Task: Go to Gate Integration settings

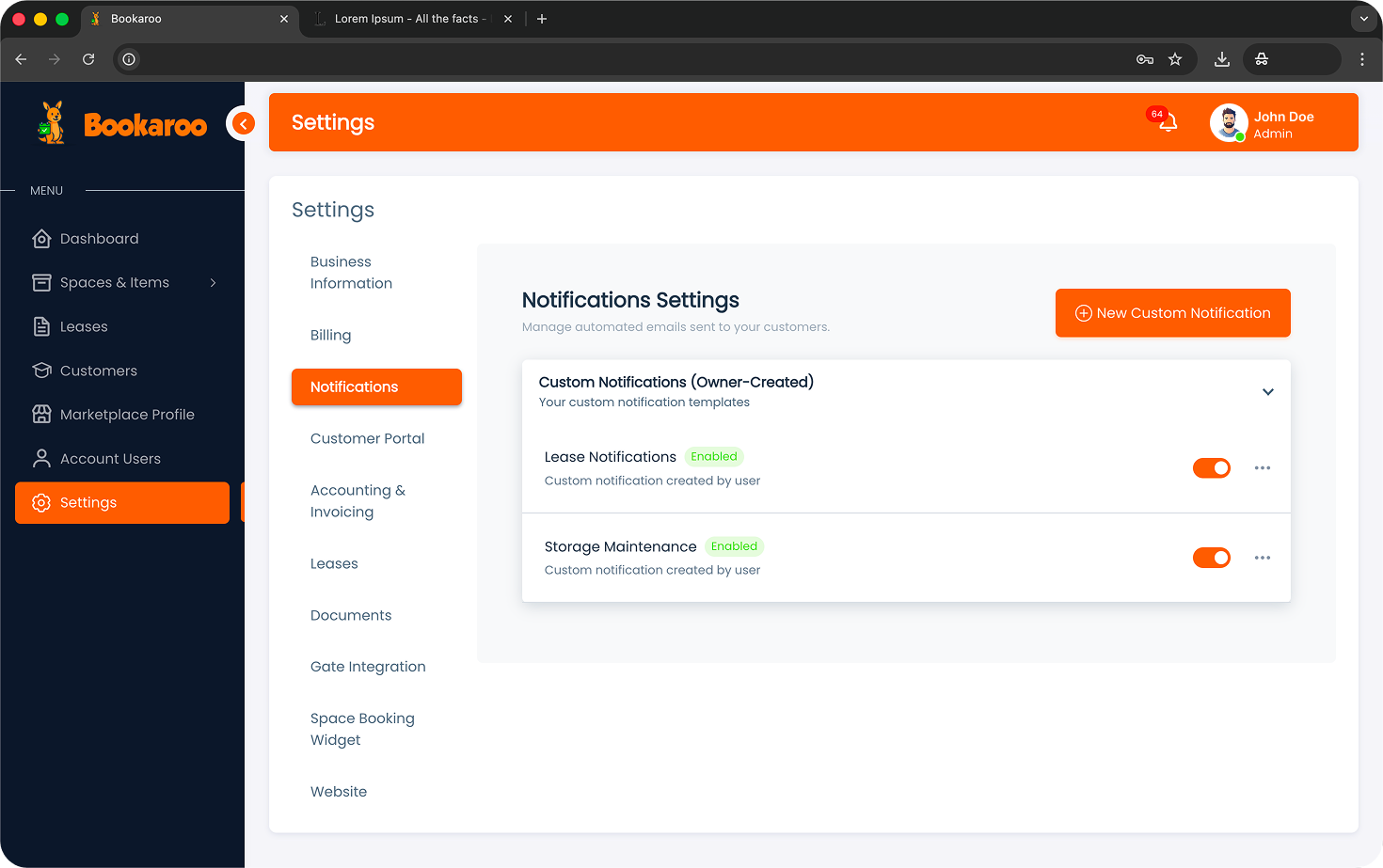Action: [368, 667]
